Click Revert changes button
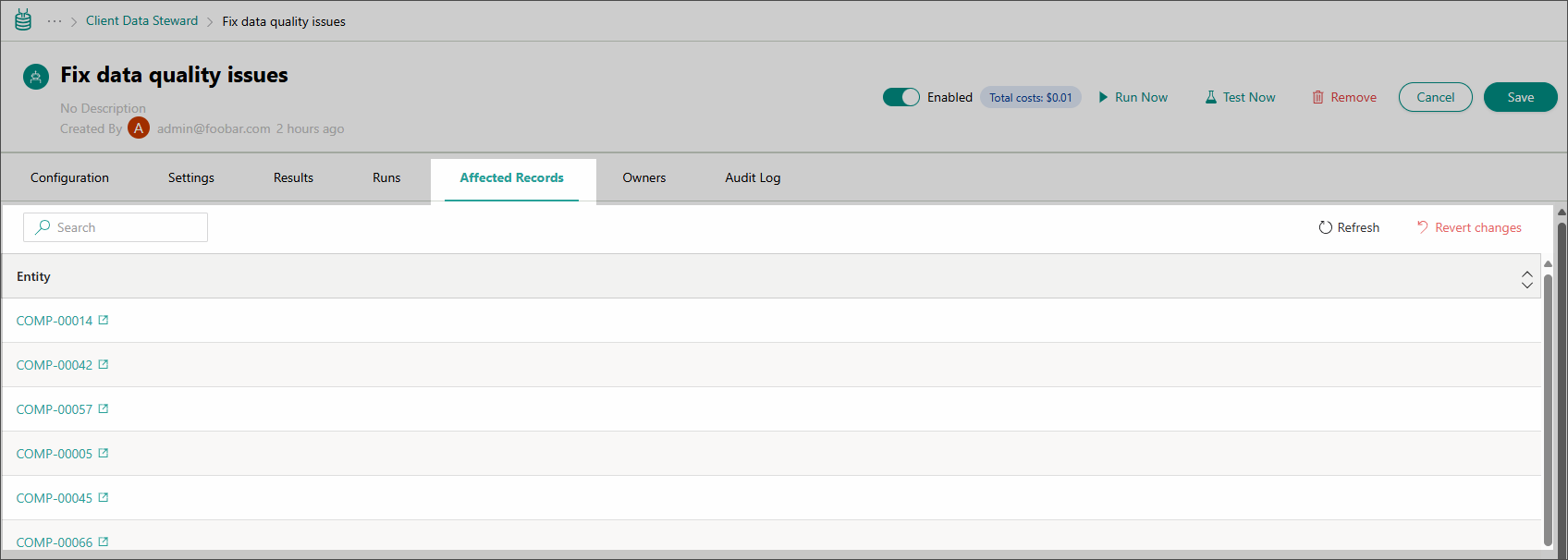Viewport: 1568px width, 560px height. pos(1469,227)
